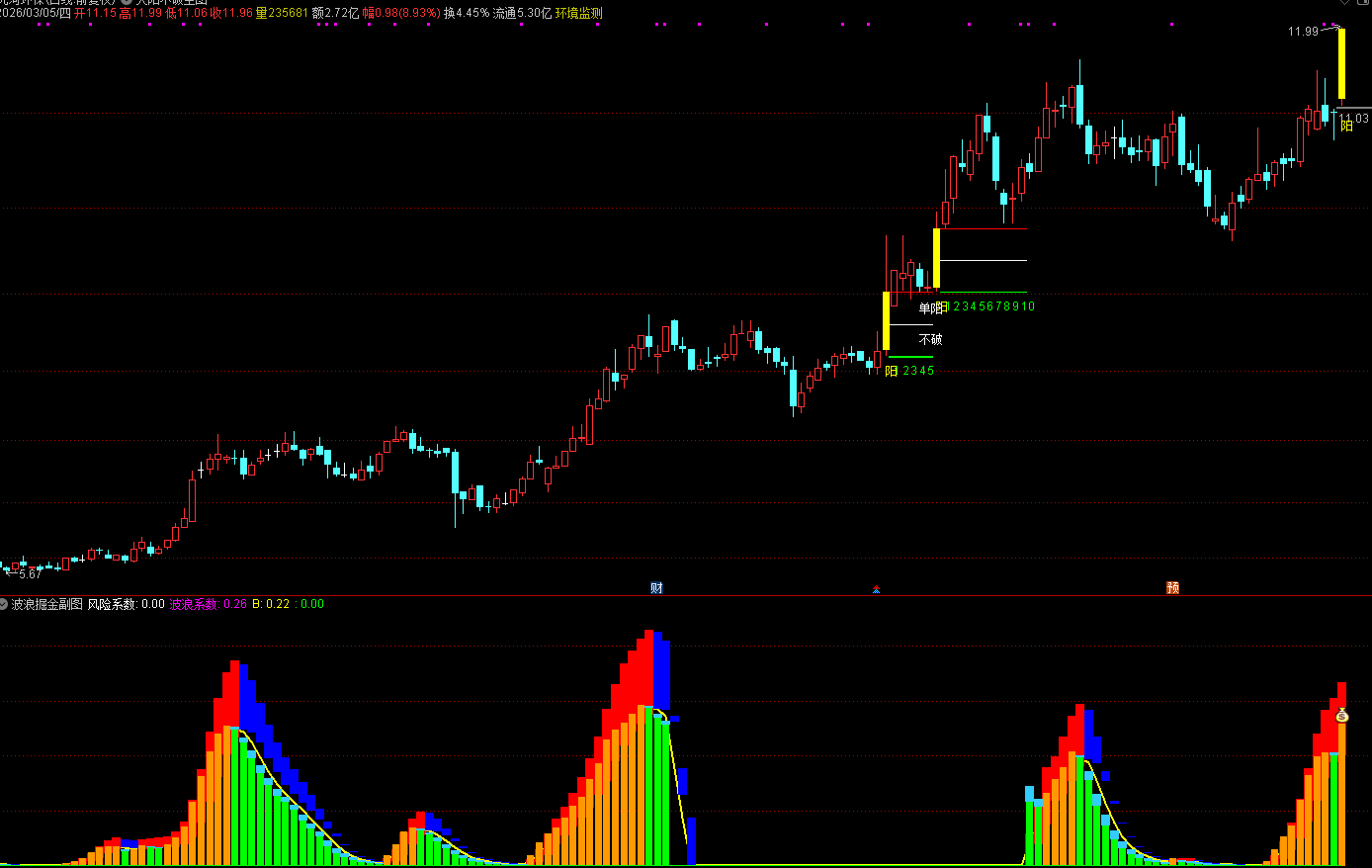Click the 11.99 high price label

pyautogui.click(x=1303, y=32)
